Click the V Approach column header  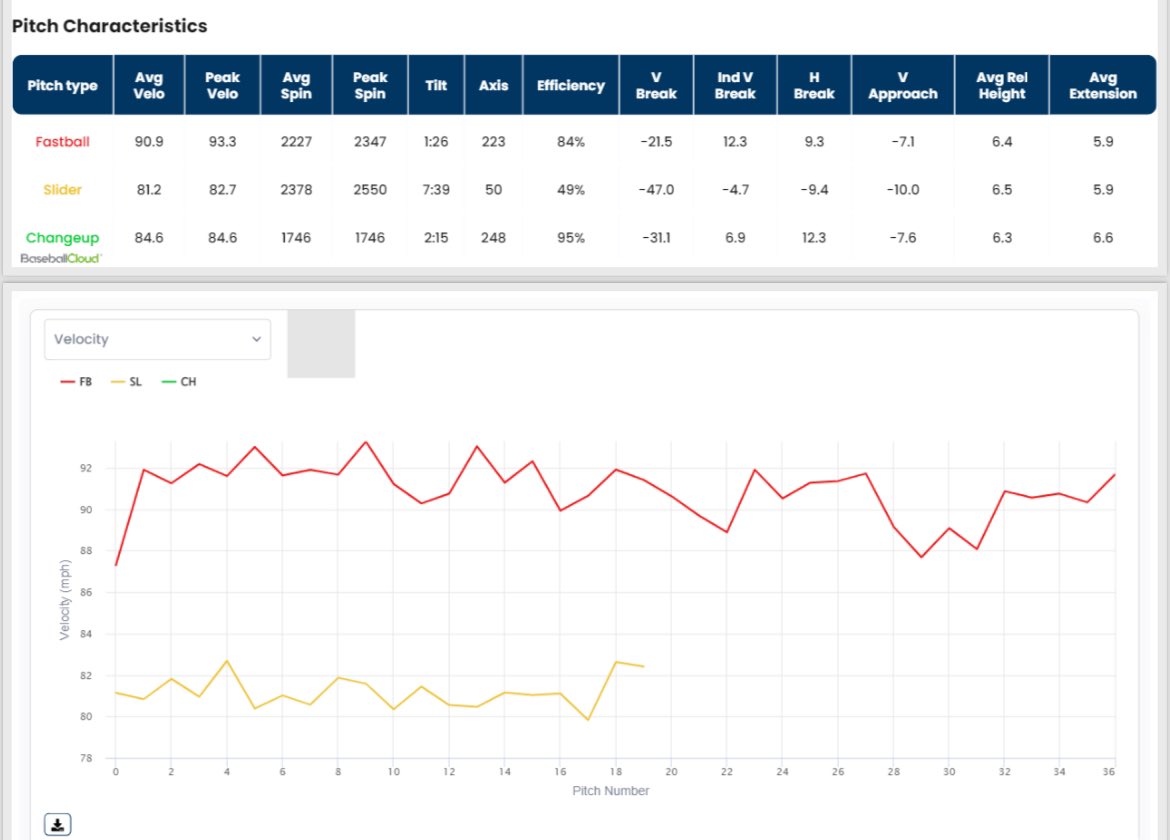click(903, 85)
